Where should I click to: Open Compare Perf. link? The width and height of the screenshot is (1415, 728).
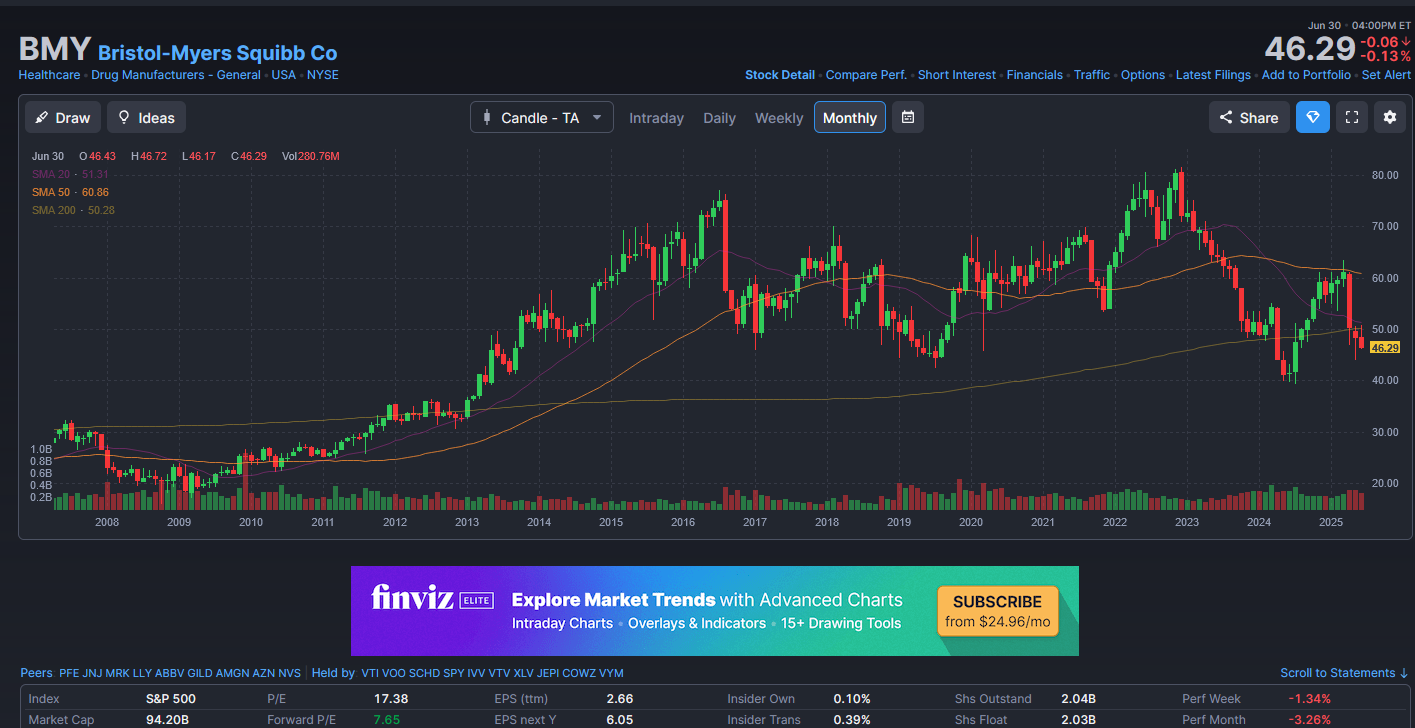[866, 75]
